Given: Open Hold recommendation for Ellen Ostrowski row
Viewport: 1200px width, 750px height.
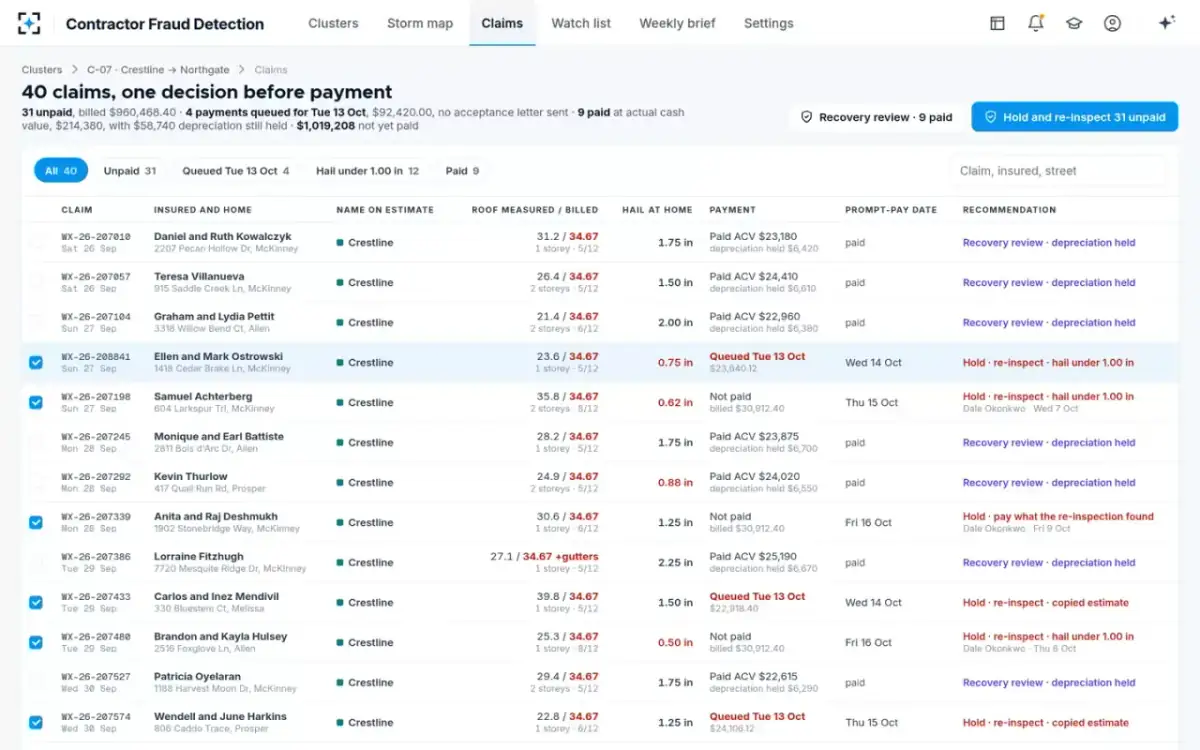Looking at the screenshot, I should click(1048, 363).
